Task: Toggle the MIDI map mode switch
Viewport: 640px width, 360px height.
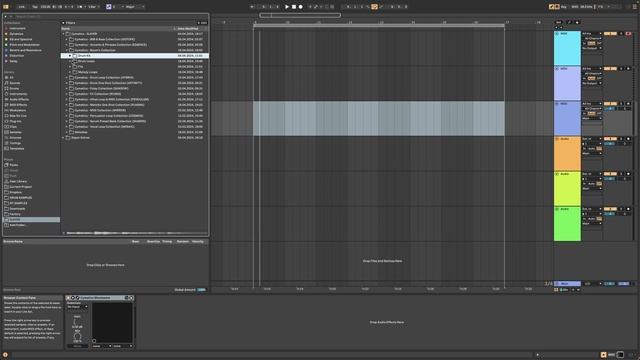Action: tap(575, 7)
